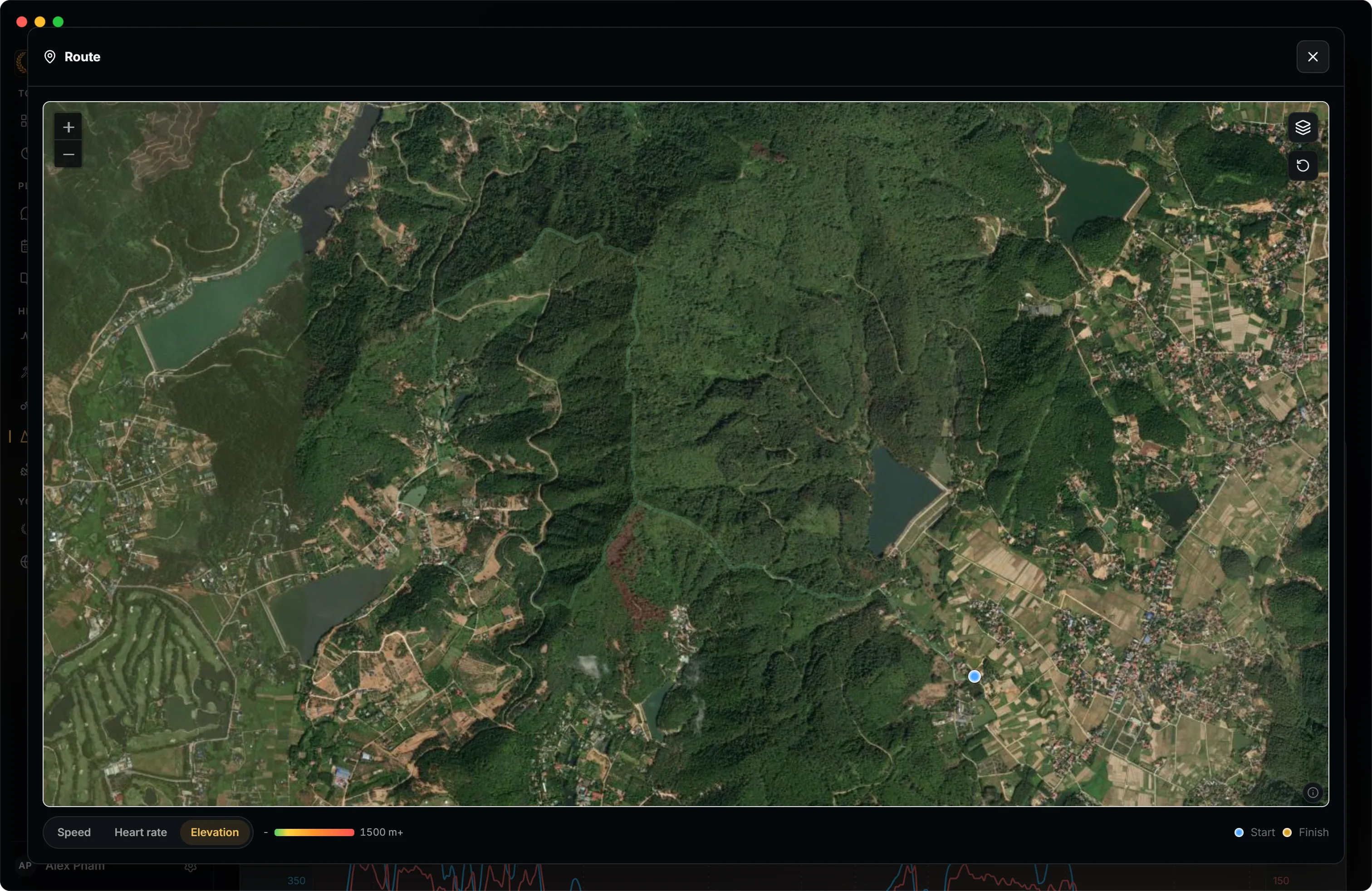Click the Route dialog title
1372x891 pixels.
83,56
